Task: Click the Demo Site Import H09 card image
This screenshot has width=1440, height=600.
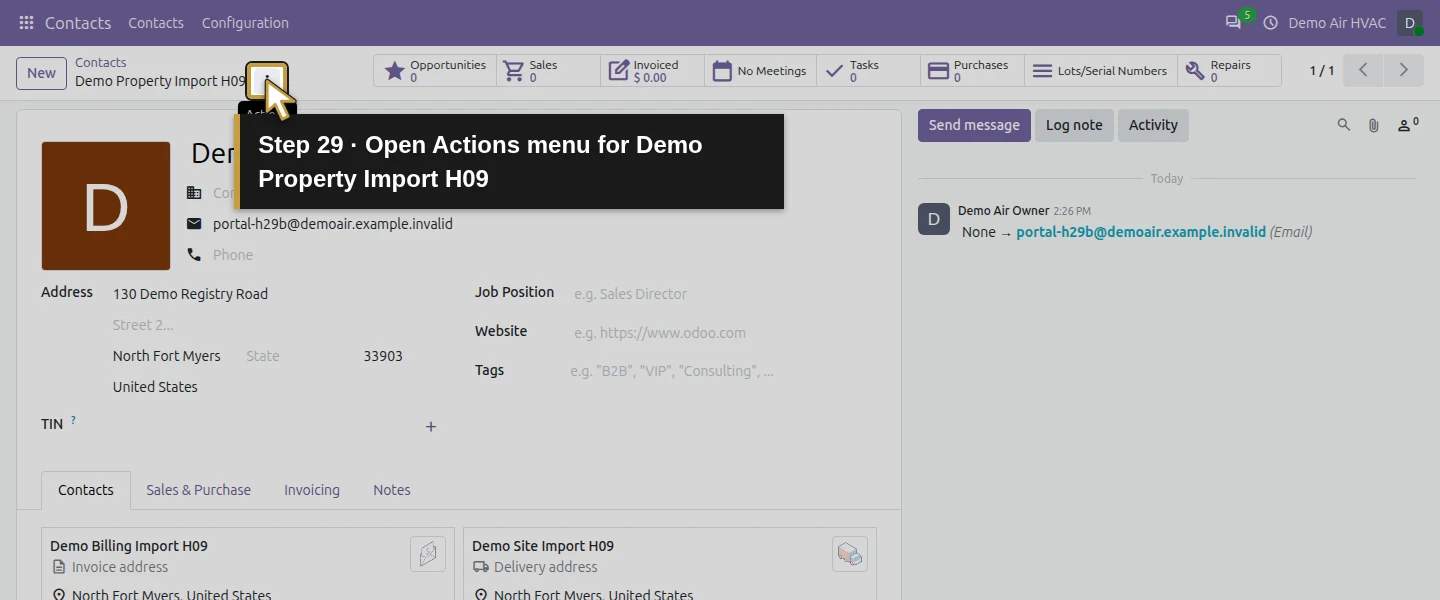Action: (850, 554)
